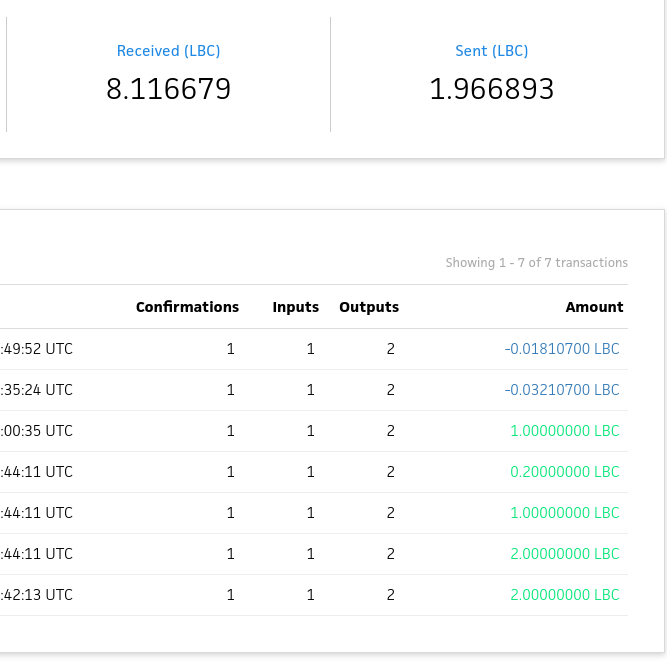Click the :35:24 UTC timestamp
Viewport: 667px width, 669px height.
(x=37, y=390)
